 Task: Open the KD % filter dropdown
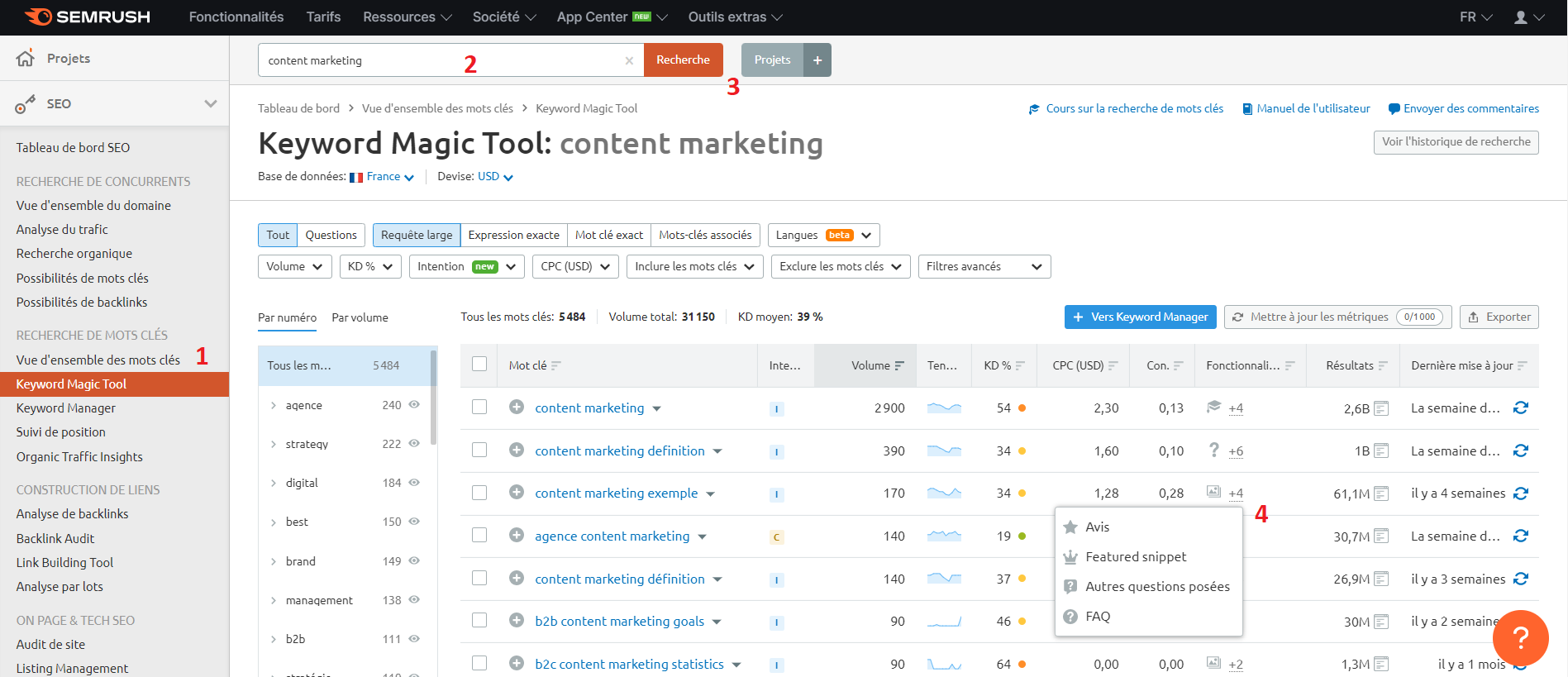[x=370, y=266]
